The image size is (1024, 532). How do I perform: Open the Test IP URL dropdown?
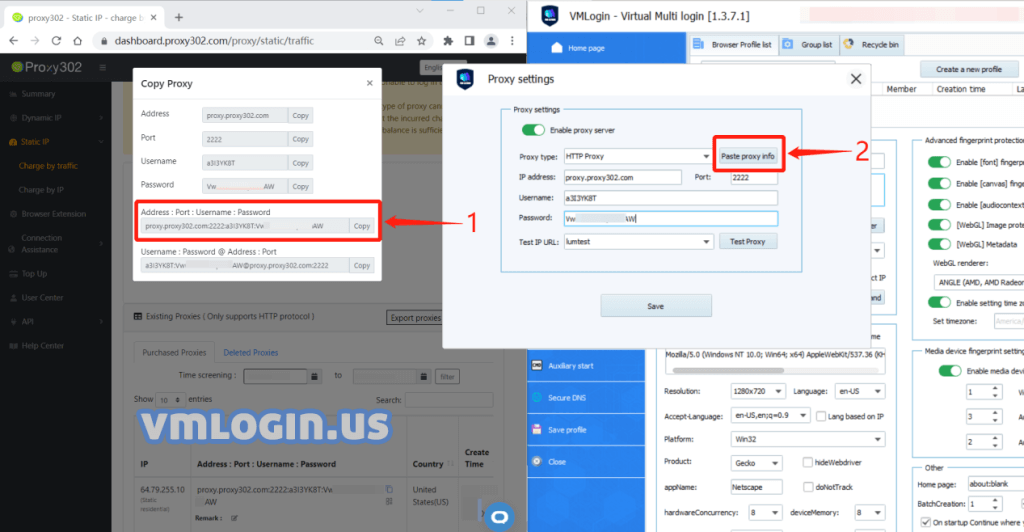637,242
